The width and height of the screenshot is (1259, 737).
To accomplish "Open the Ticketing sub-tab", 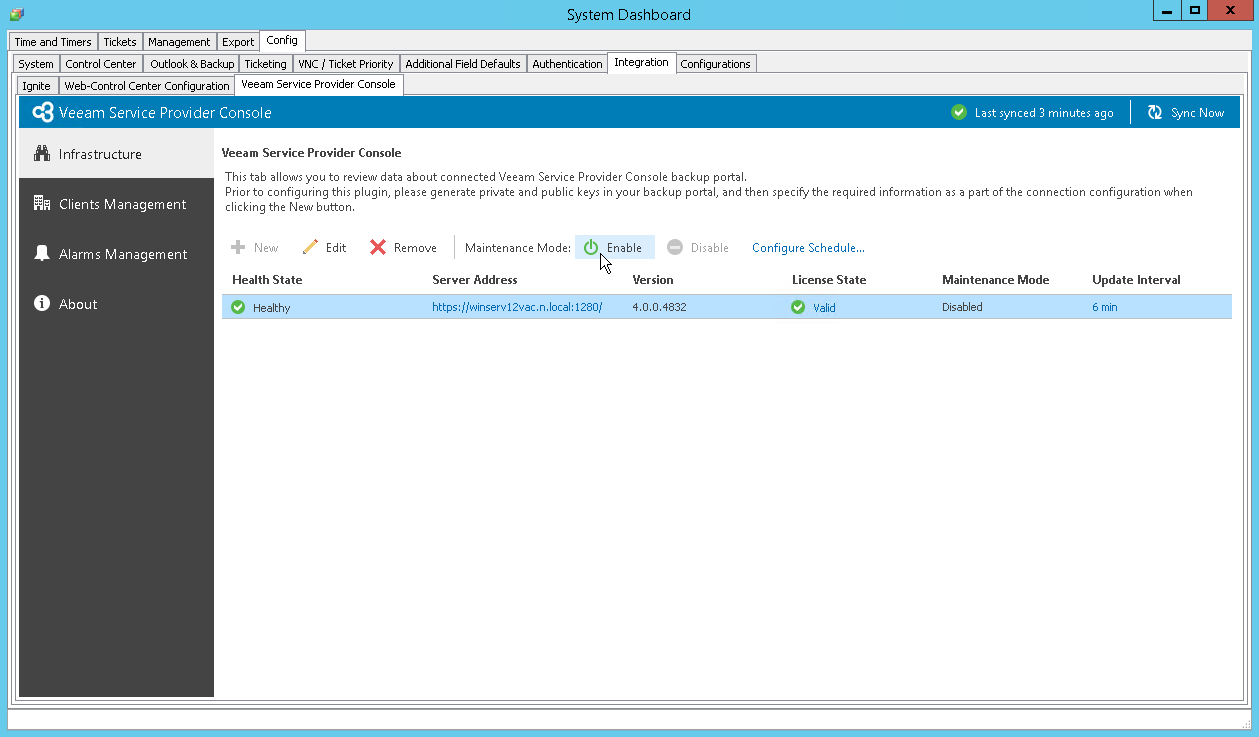I will click(x=265, y=64).
